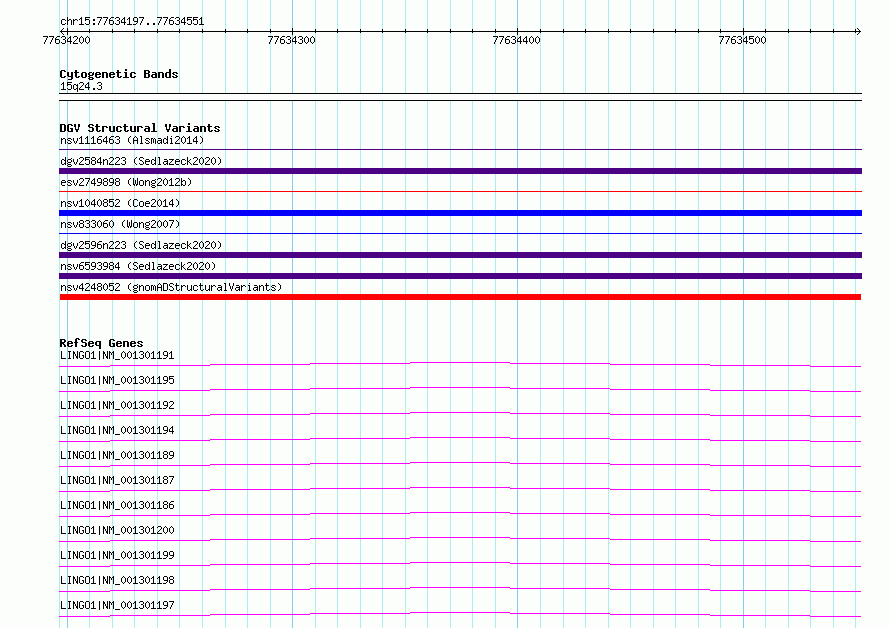Open variant nsv6593984 (Sedlazeck2020)

[138, 266]
